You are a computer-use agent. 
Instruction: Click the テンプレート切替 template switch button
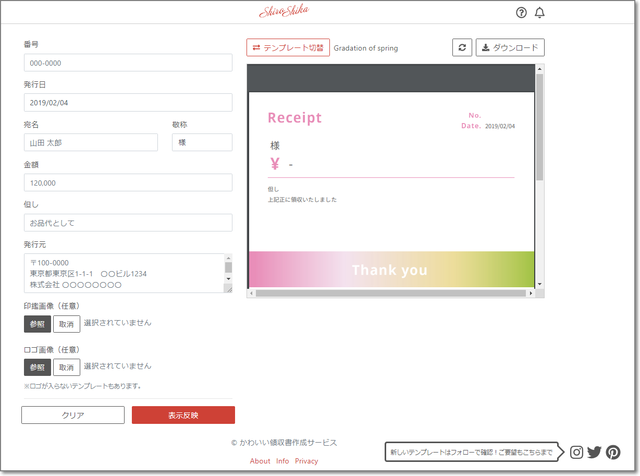287,47
